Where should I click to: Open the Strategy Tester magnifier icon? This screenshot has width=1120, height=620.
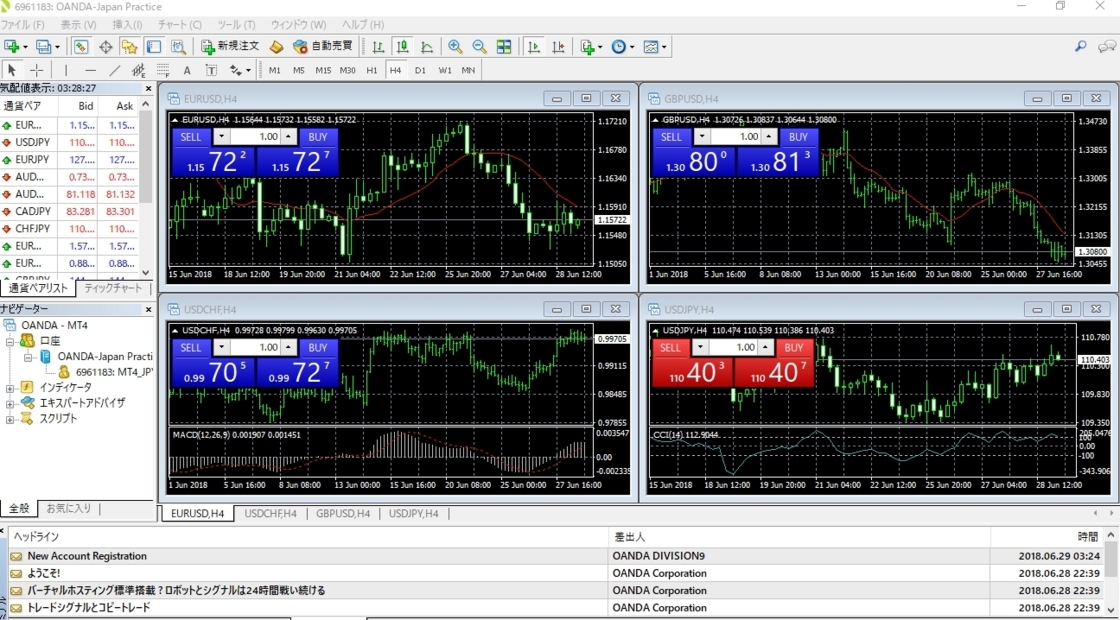click(178, 46)
